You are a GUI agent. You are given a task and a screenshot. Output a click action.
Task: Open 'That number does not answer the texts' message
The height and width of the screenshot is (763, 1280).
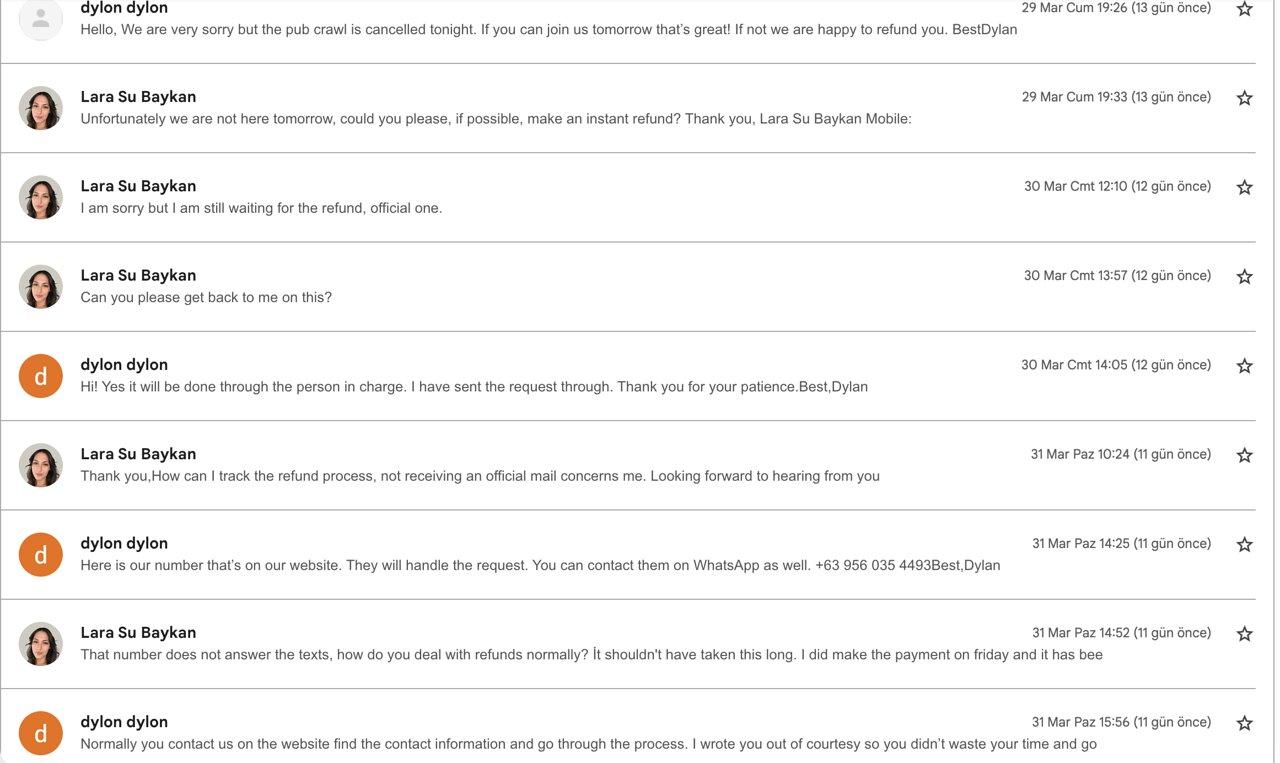[628, 643]
